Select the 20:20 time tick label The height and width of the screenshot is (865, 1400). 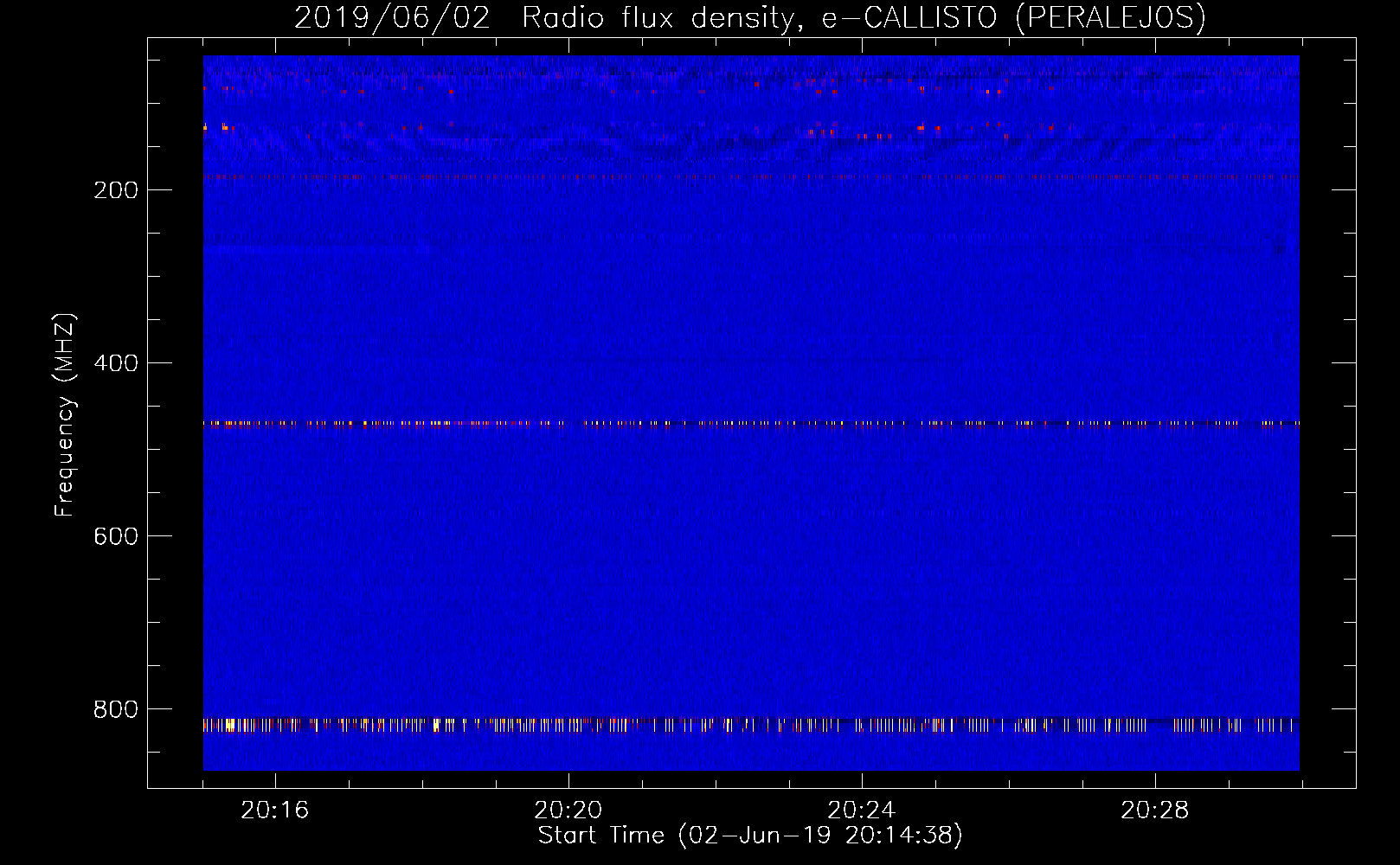coord(568,811)
